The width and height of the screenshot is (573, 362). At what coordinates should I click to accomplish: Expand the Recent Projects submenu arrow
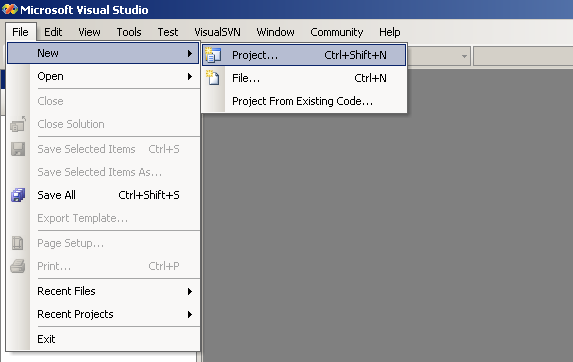pos(190,314)
